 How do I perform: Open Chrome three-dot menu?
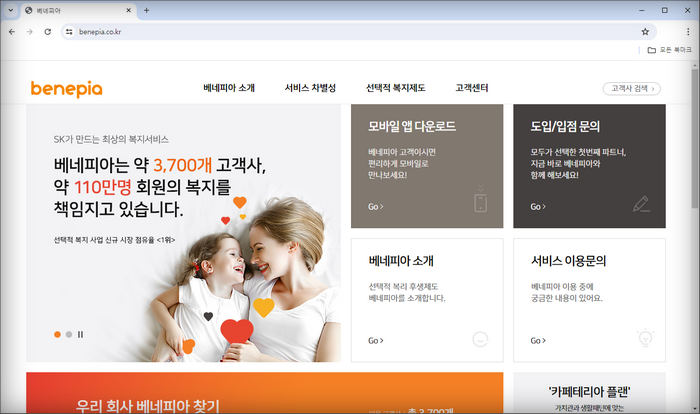688,32
